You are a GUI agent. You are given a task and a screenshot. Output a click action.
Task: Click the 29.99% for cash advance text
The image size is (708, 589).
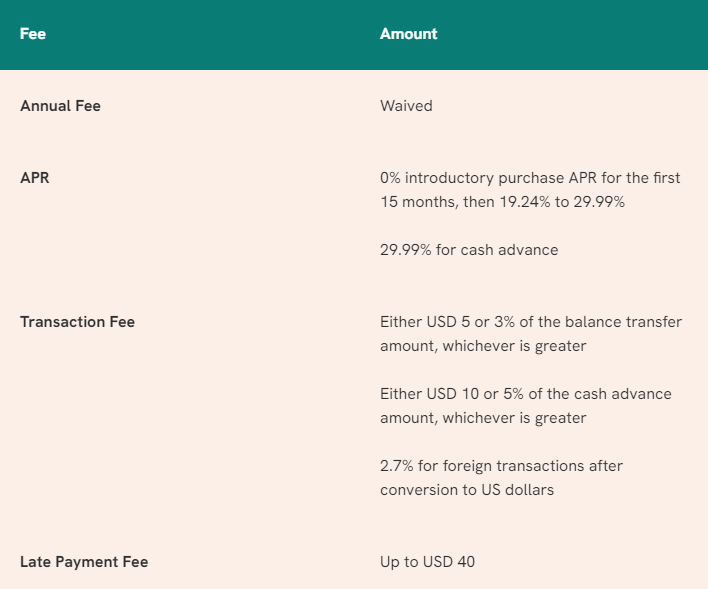(x=469, y=250)
